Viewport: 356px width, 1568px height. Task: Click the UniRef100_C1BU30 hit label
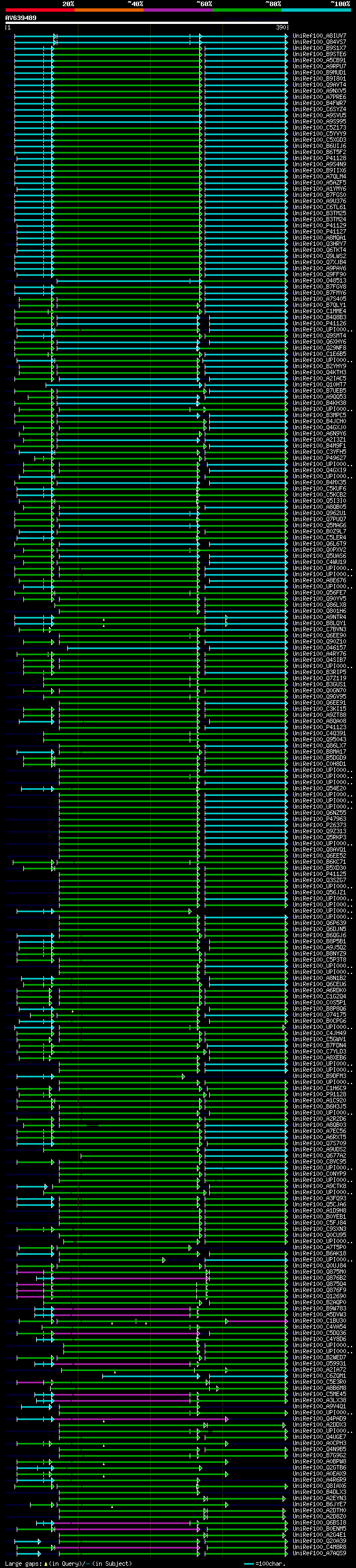[x=319, y=1321]
